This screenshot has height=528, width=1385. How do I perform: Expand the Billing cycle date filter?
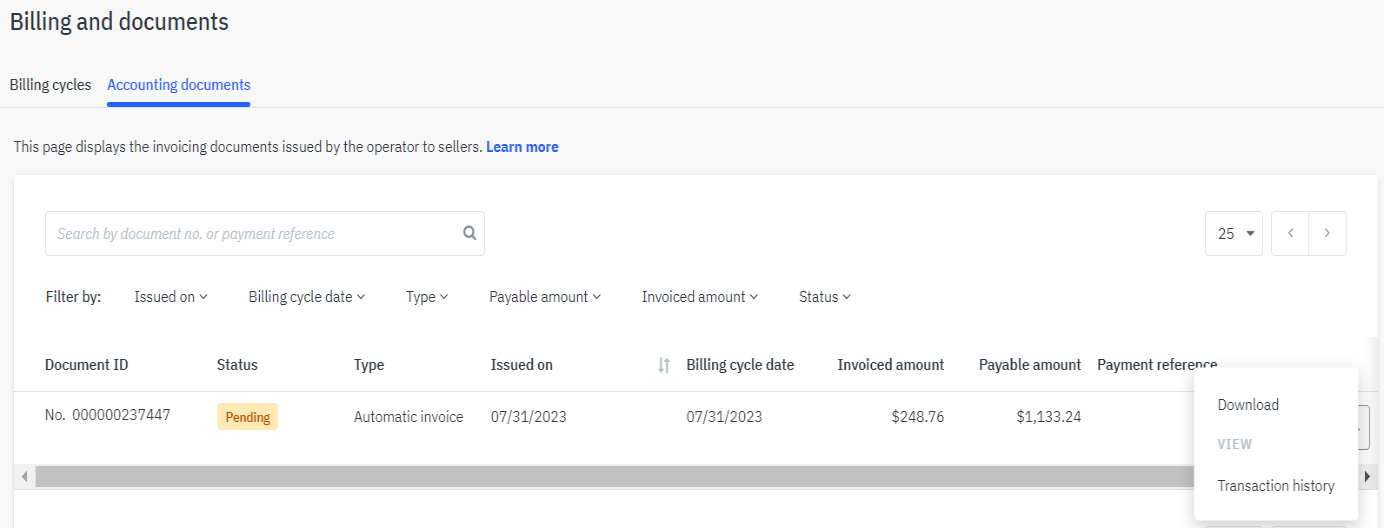307,297
